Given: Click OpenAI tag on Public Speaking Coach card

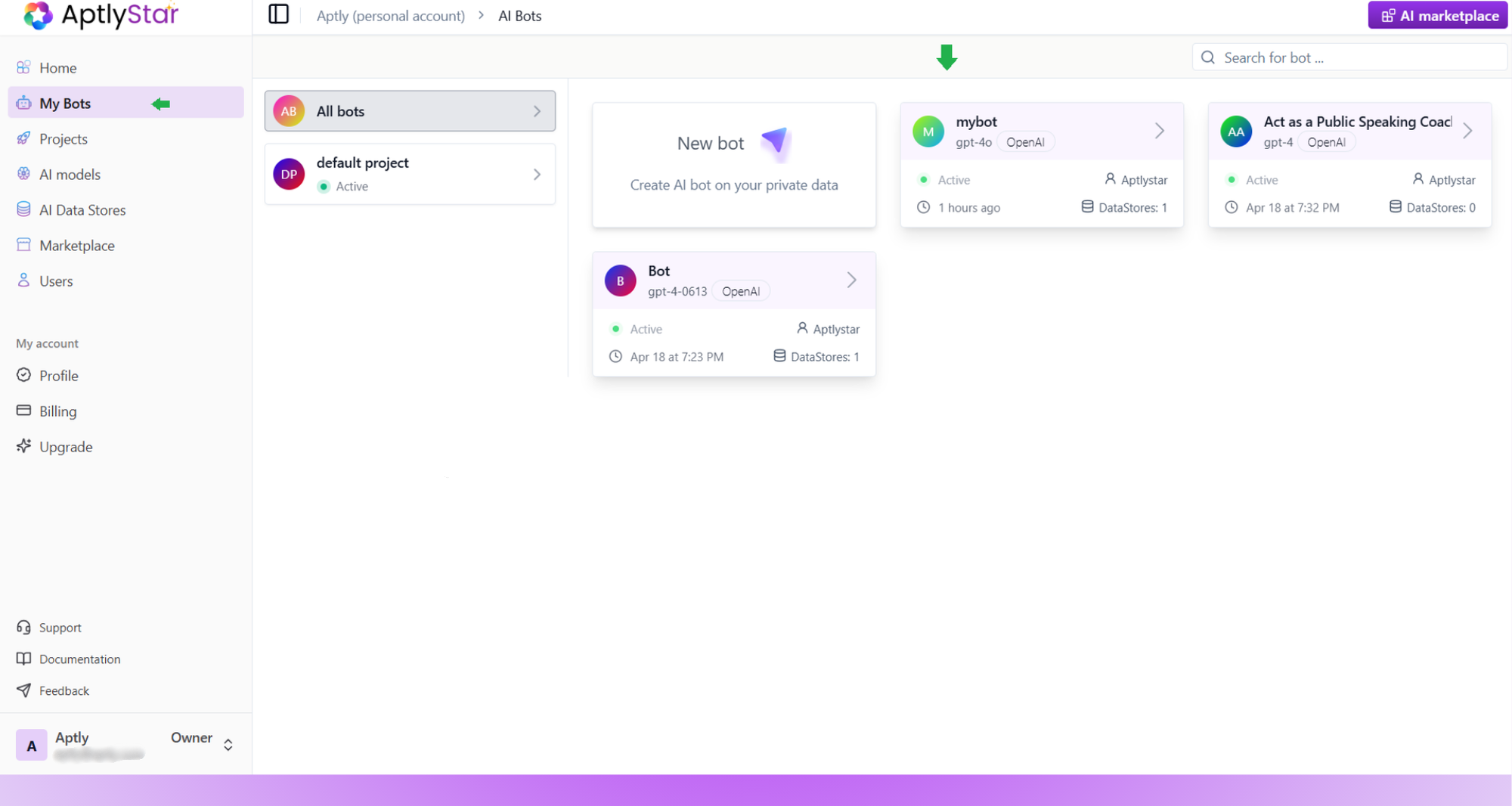Looking at the screenshot, I should click(x=1326, y=142).
